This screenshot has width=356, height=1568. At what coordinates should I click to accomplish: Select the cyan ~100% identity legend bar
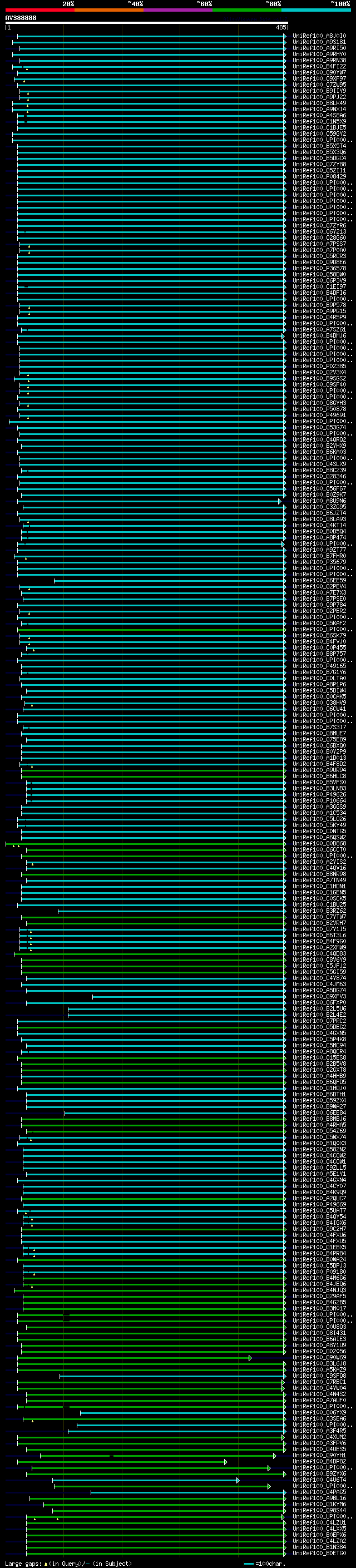(x=315, y=10)
